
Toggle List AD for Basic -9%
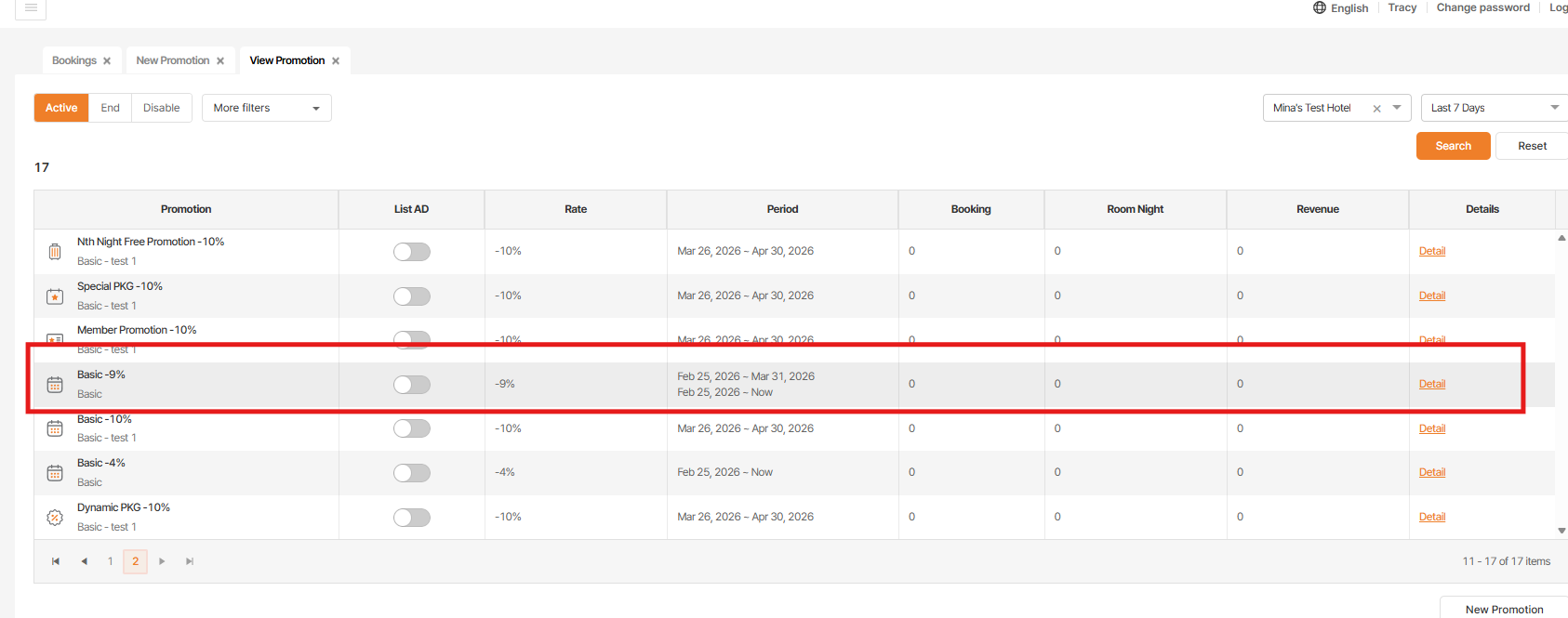pos(411,385)
